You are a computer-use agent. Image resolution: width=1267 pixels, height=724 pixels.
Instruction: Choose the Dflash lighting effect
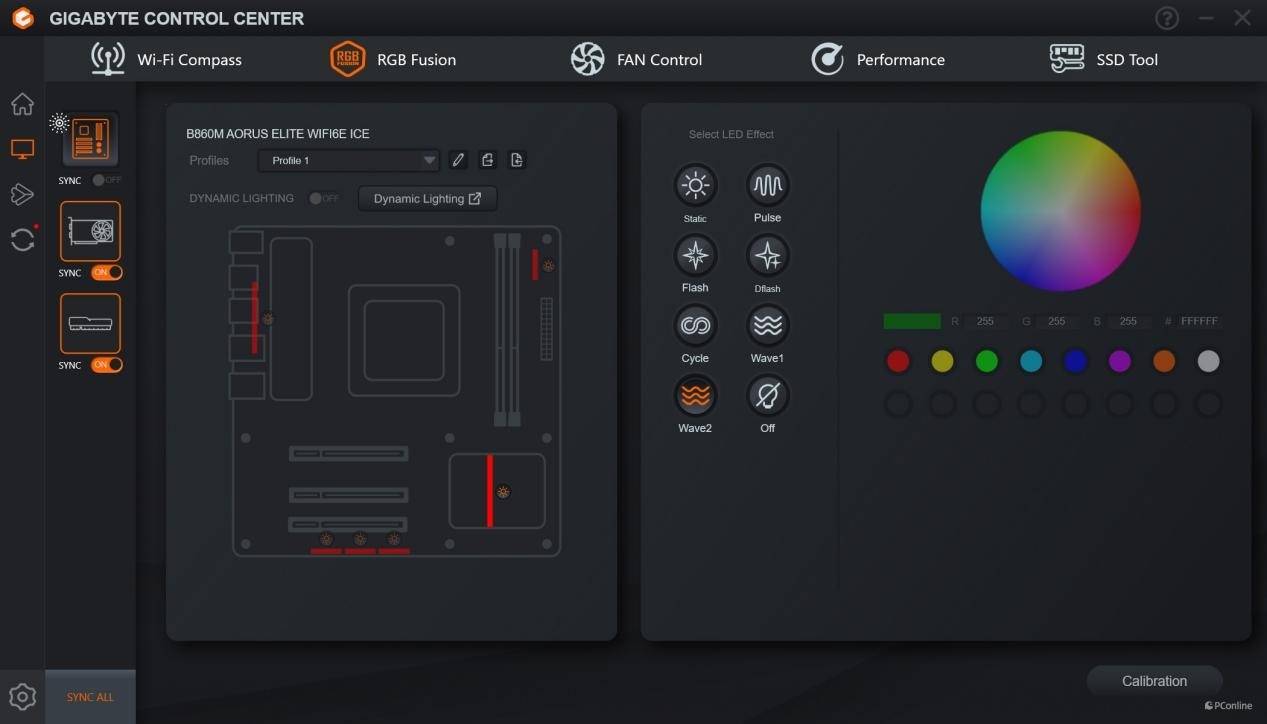[767, 256]
